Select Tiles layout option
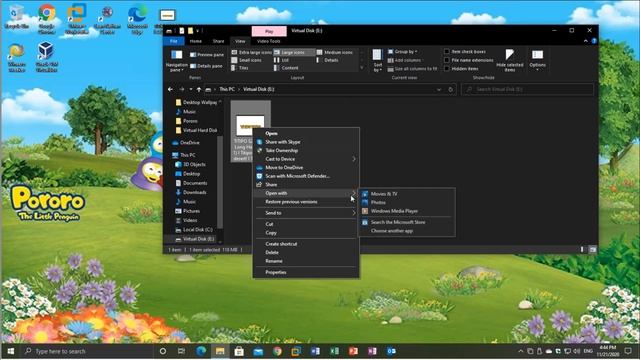640x360 pixels. click(x=240, y=68)
